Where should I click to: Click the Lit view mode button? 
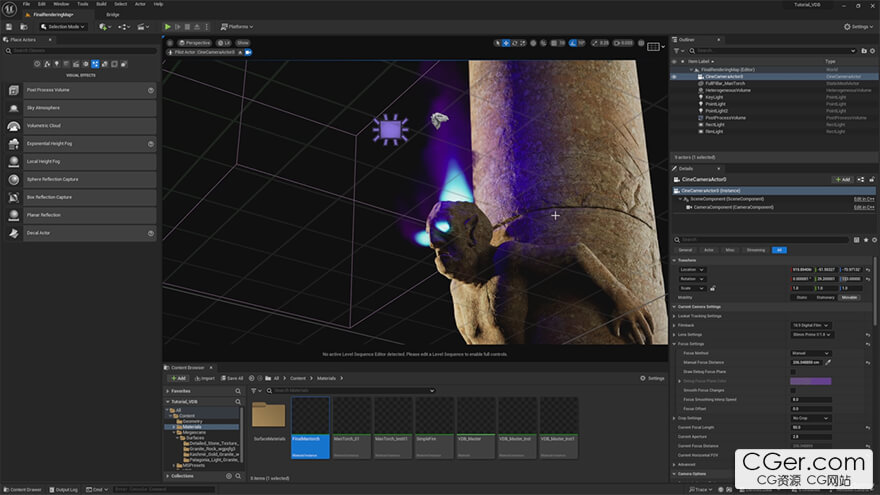point(224,43)
